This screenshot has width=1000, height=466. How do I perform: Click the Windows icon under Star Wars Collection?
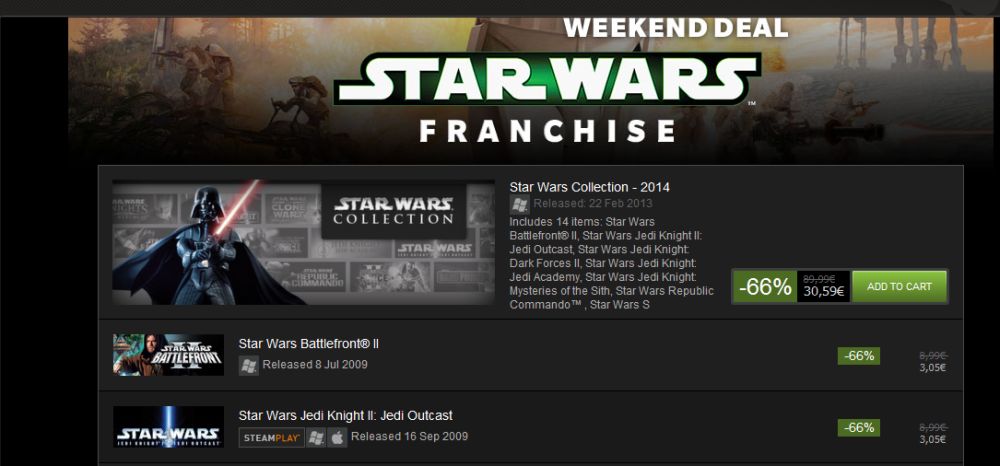[519, 205]
